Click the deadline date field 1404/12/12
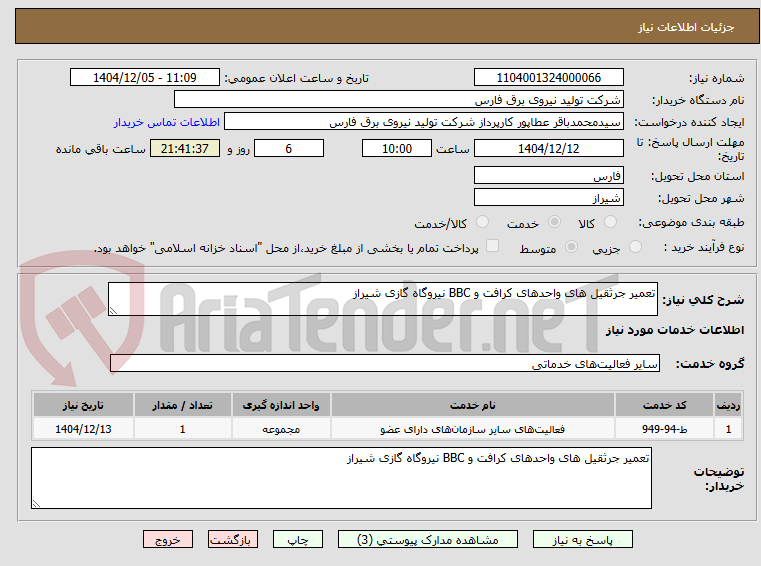The height and width of the screenshot is (566, 761). point(548,148)
